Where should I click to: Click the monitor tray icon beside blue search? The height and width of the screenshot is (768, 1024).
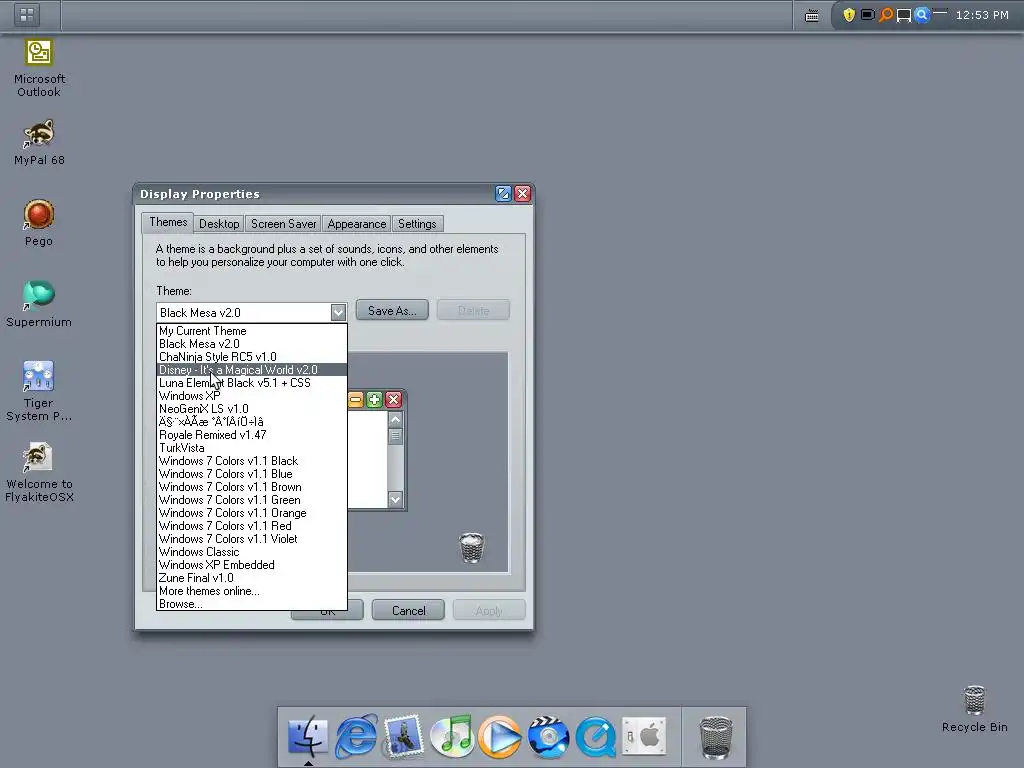pyautogui.click(x=904, y=15)
